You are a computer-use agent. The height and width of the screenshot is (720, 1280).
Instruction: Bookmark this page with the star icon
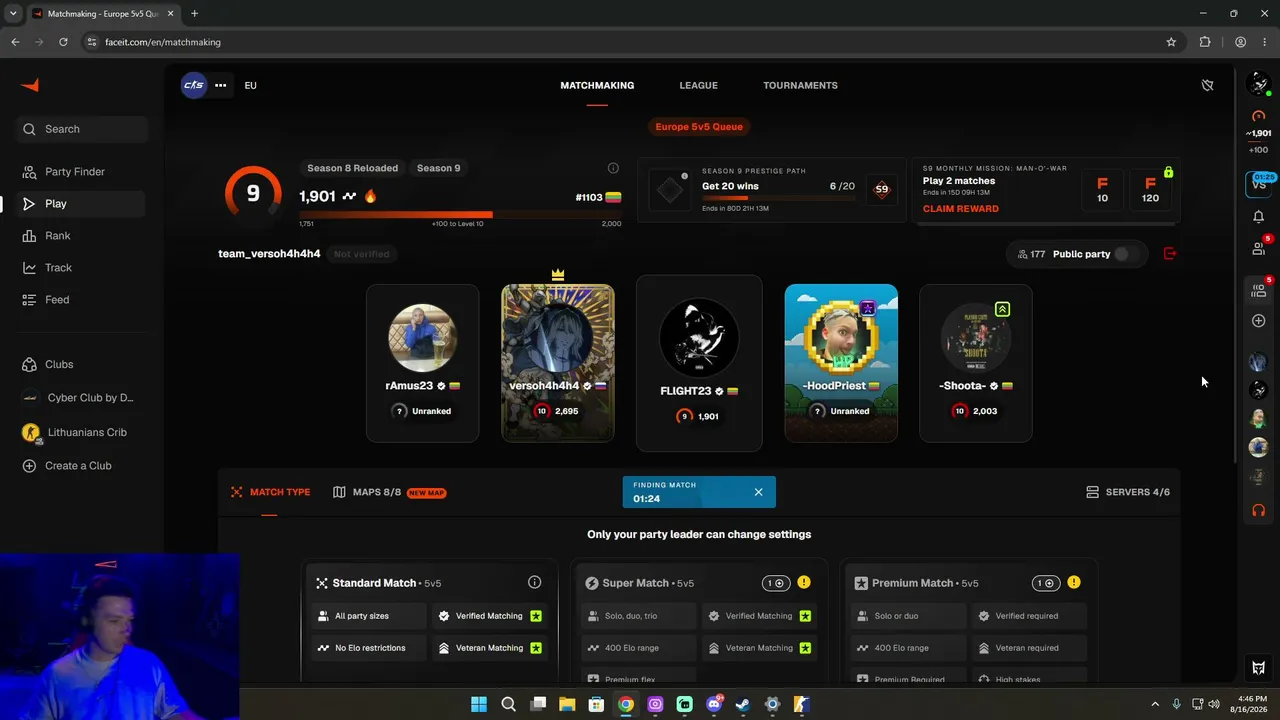(1171, 42)
